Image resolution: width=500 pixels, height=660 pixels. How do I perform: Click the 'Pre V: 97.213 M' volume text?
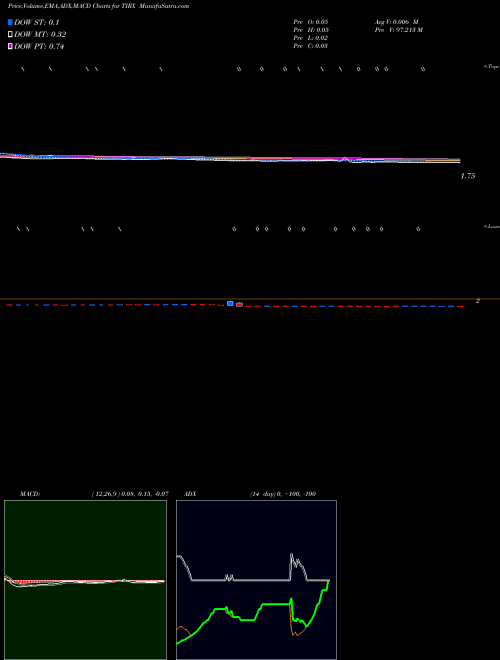(x=399, y=30)
